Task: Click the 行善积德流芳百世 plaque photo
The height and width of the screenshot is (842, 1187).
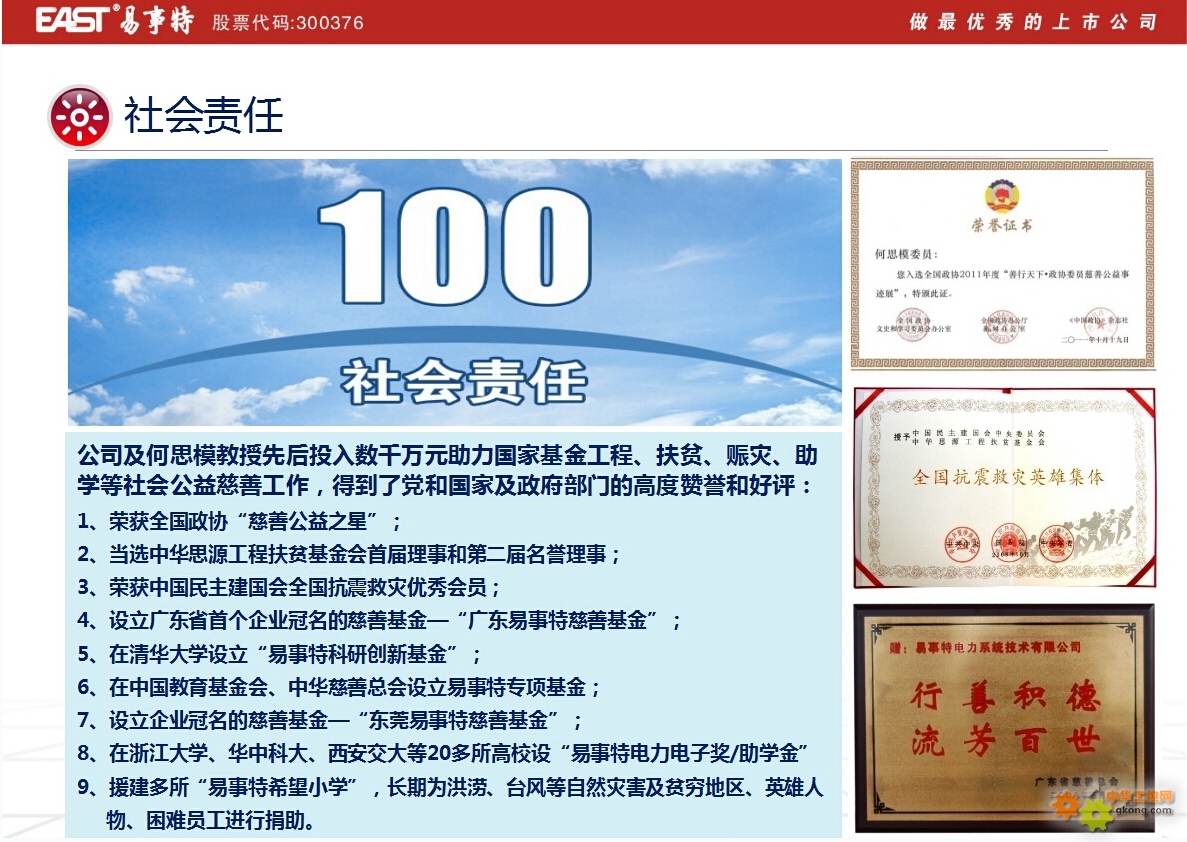Action: coord(1003,715)
